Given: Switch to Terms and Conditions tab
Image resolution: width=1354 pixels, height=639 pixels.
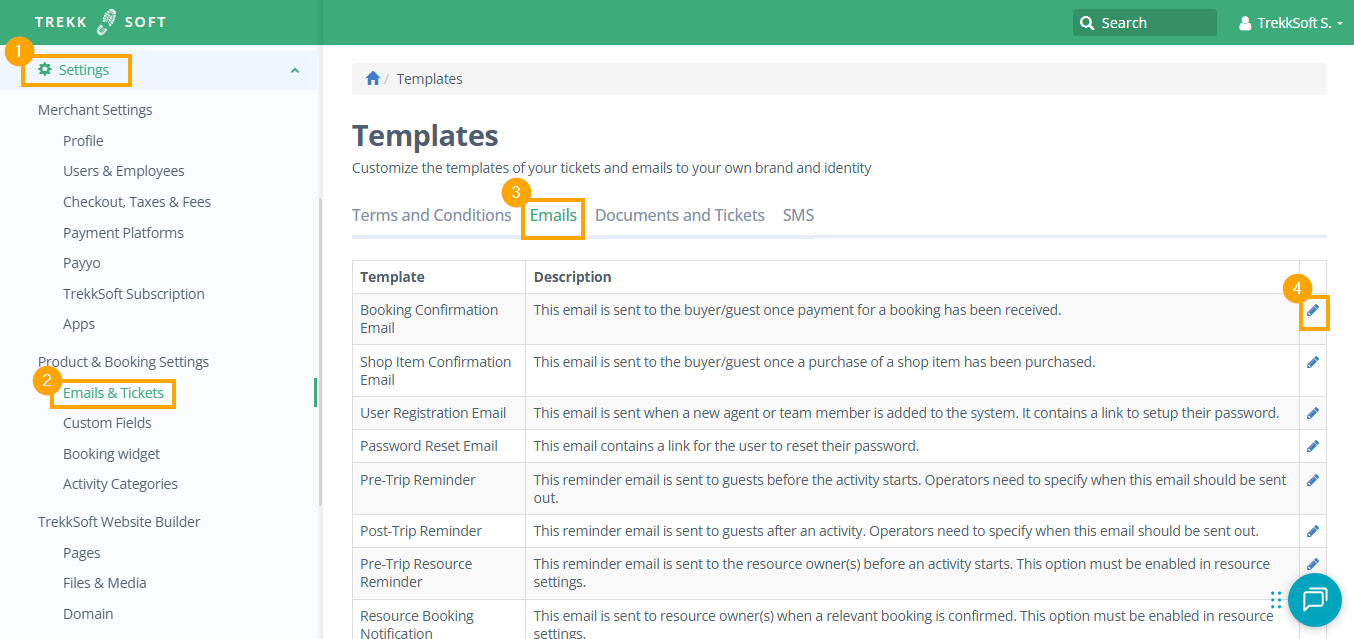Looking at the screenshot, I should (431, 215).
